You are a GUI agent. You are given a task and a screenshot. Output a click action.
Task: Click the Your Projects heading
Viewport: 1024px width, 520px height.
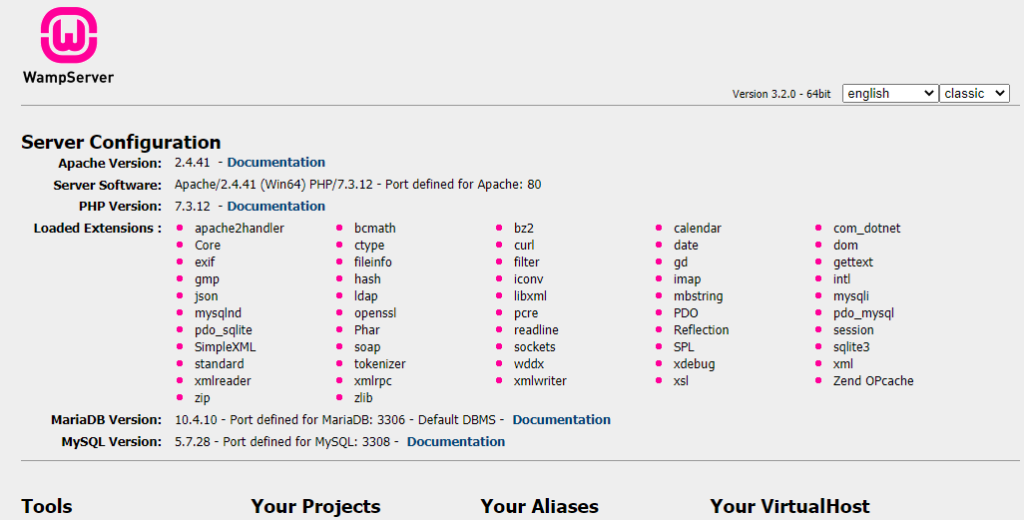(x=315, y=506)
